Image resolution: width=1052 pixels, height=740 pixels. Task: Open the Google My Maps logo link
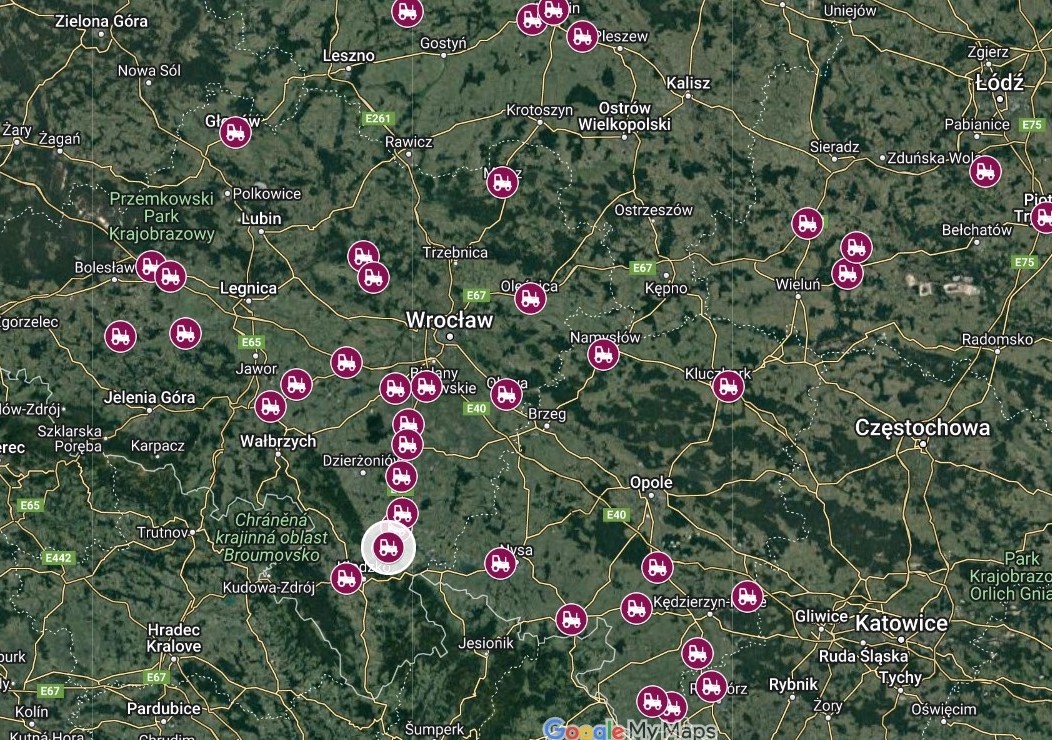[x=629, y=729]
